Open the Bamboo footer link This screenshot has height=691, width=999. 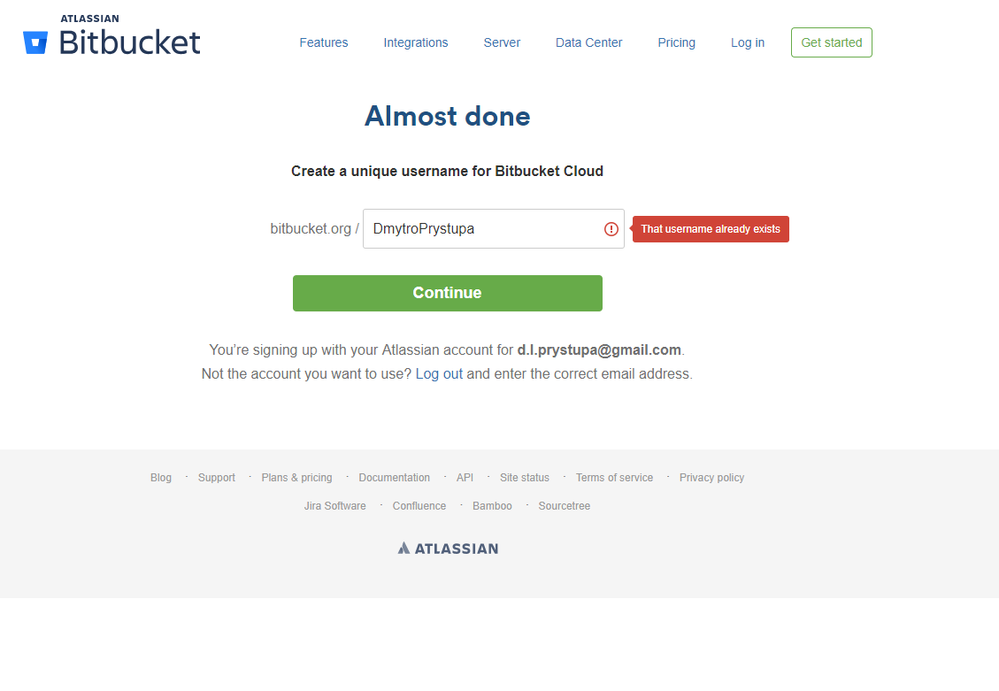[492, 506]
